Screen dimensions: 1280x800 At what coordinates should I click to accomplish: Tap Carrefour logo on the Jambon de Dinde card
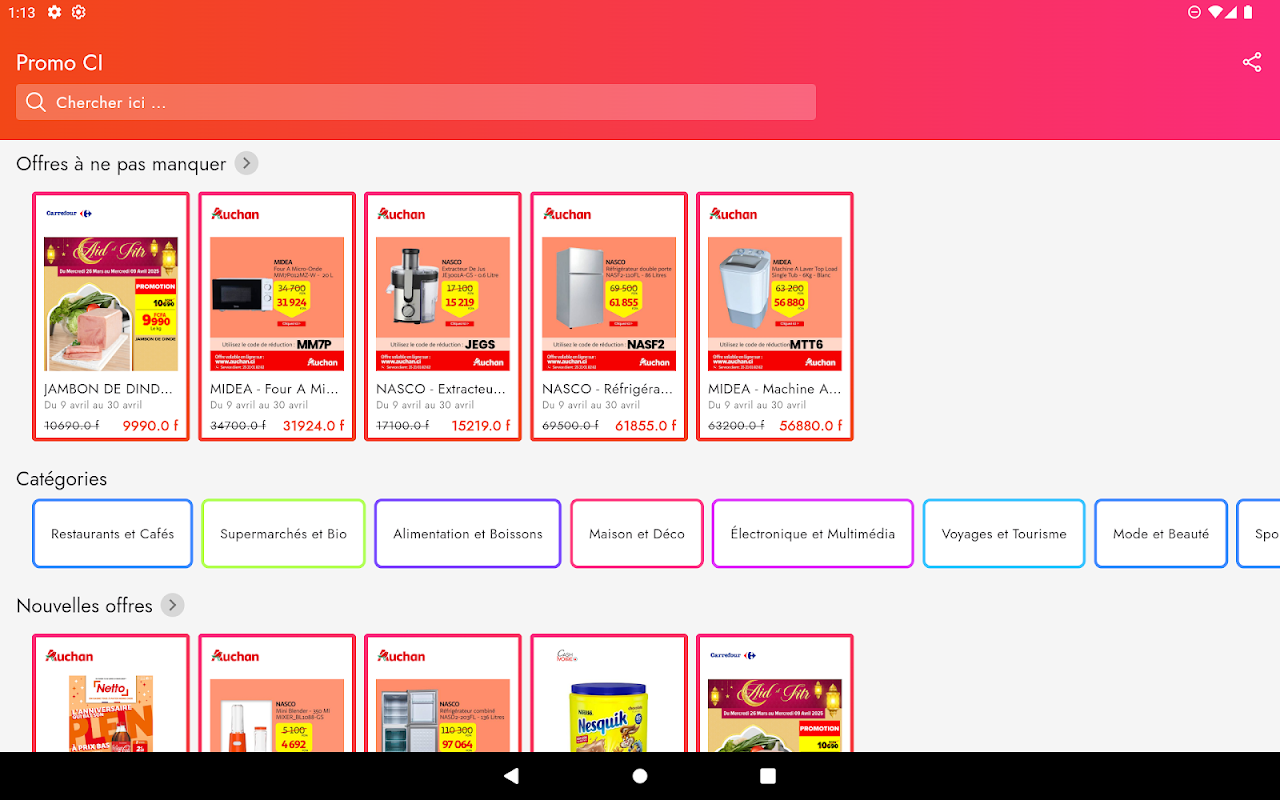69,213
